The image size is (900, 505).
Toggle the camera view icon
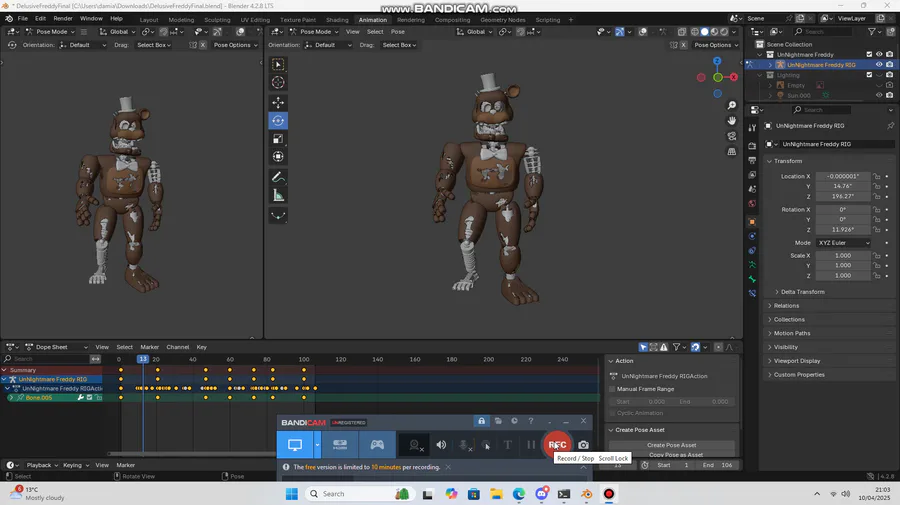tap(732, 136)
